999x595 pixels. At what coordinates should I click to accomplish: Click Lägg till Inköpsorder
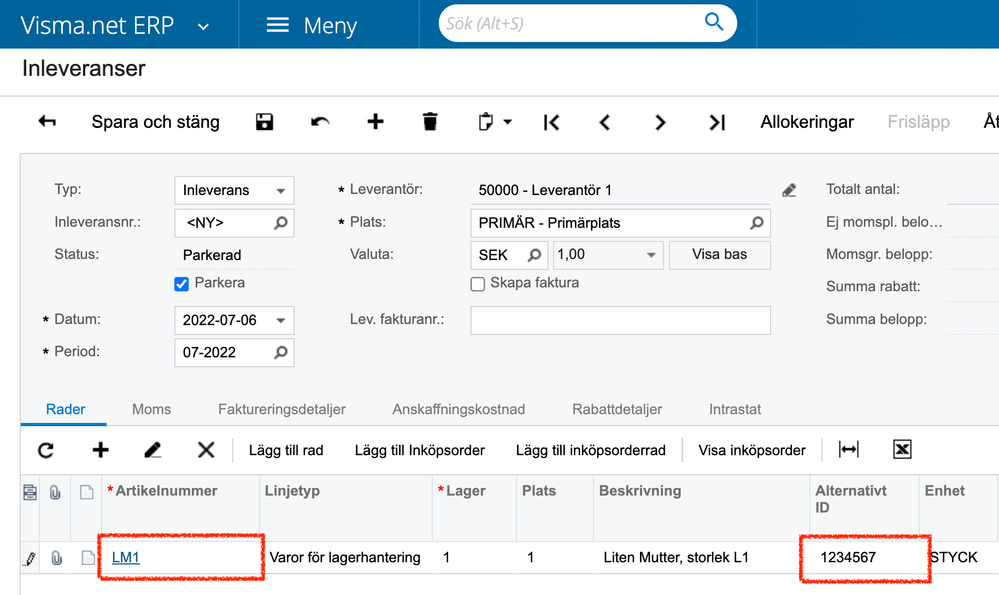(x=419, y=450)
